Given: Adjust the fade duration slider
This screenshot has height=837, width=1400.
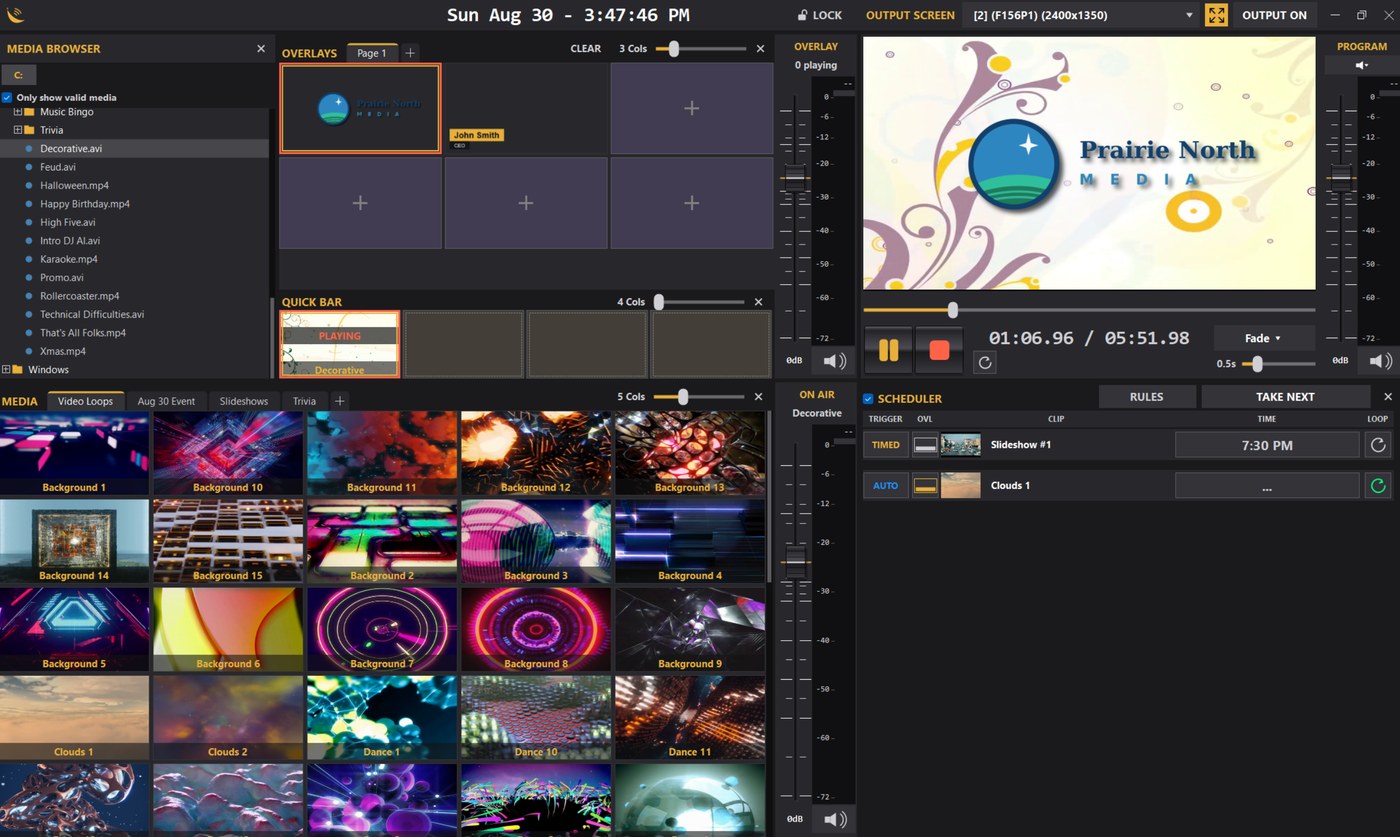Looking at the screenshot, I should 1257,364.
